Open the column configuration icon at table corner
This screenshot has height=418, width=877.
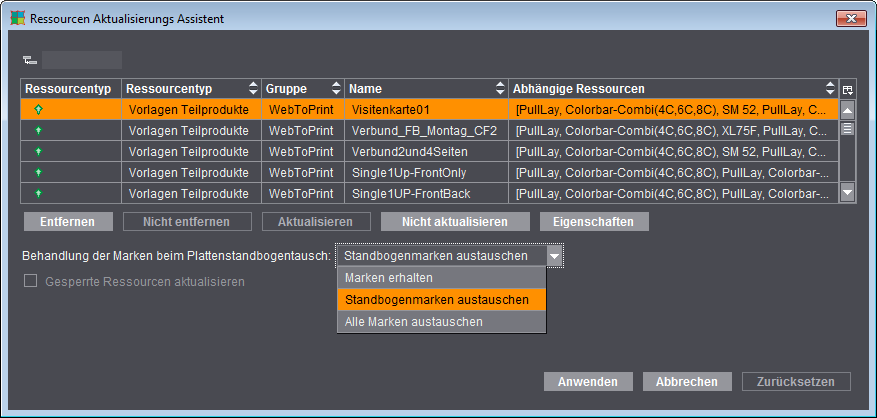pyautogui.click(x=848, y=88)
